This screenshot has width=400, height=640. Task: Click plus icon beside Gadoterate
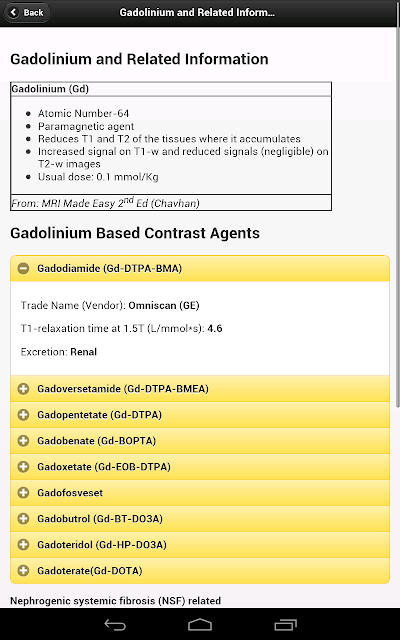point(24,571)
